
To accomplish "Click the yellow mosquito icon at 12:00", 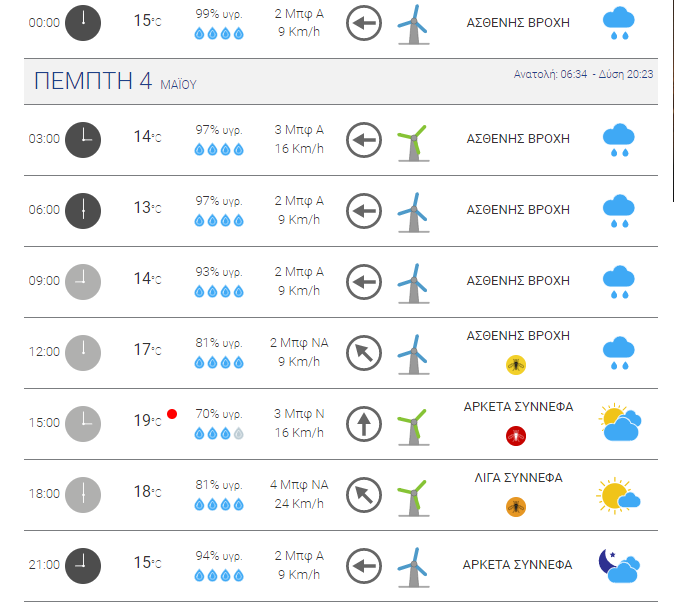I will [516, 365].
